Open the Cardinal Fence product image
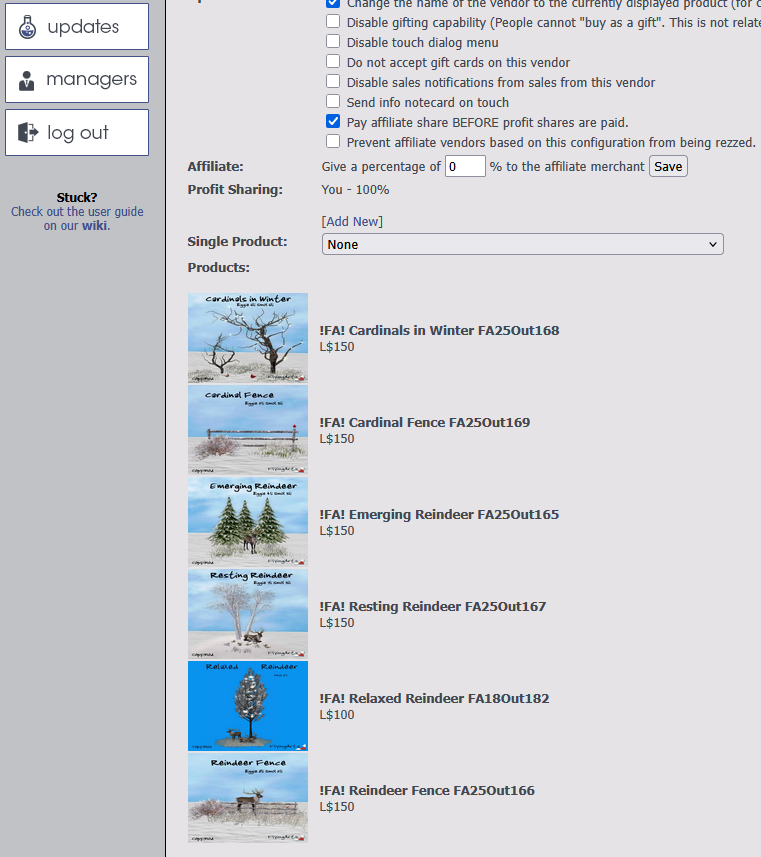 (248, 430)
